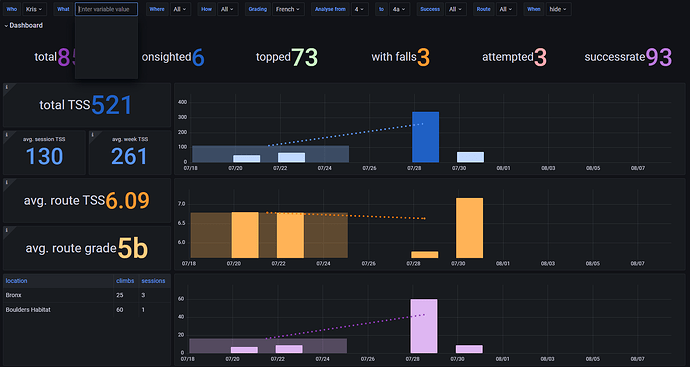The width and height of the screenshot is (690, 367).
Task: Open the 'to' grade dropdown showing 4a
Action: (399, 9)
